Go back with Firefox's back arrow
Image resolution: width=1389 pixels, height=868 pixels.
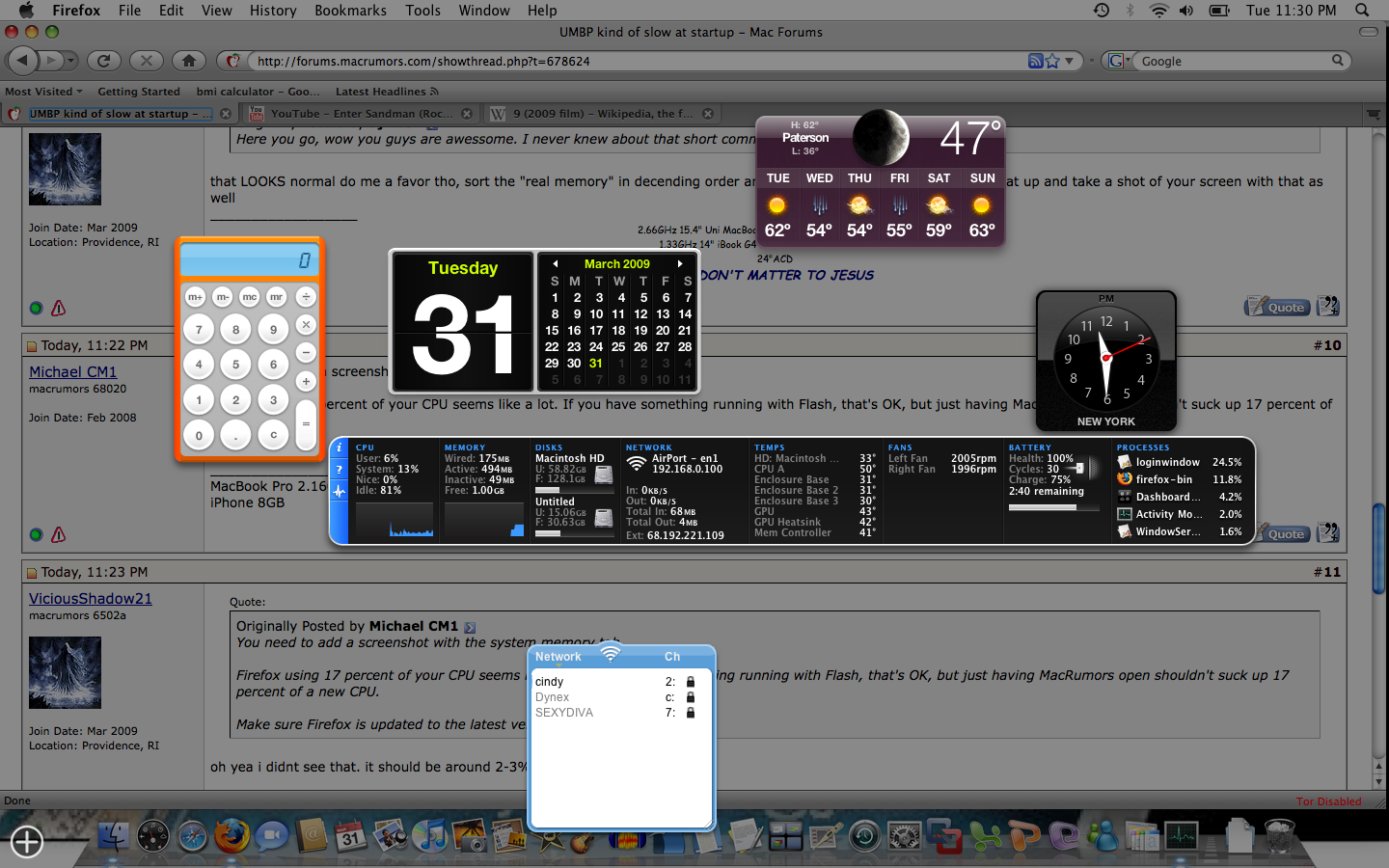pos(22,61)
